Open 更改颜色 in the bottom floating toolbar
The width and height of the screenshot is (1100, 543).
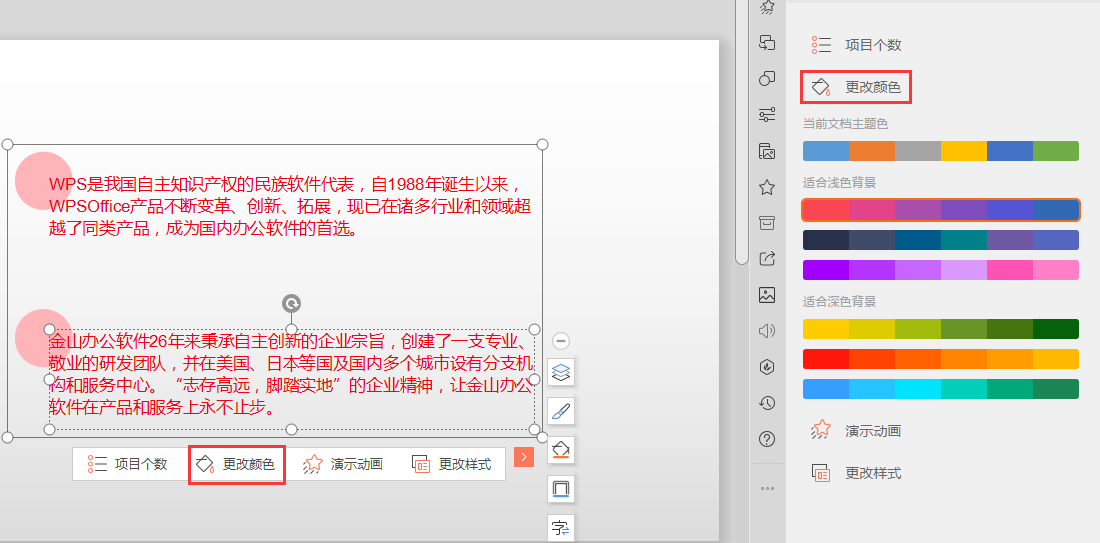[x=236, y=464]
